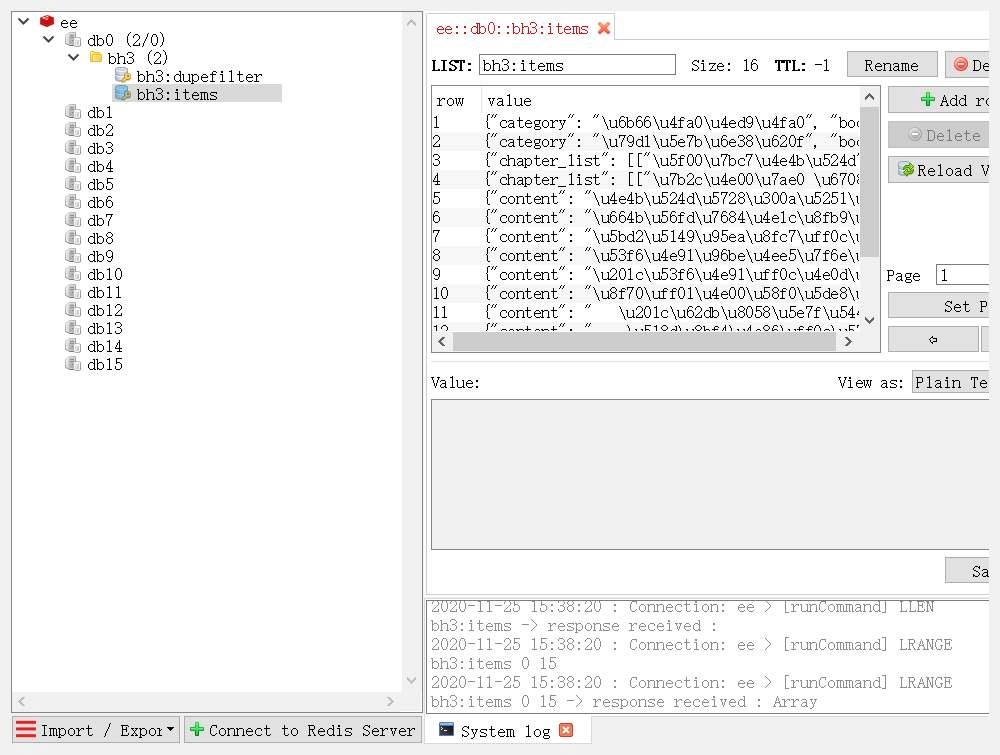Screen dimensions: 1000x755
Task: Collapse the db0 database node
Action: pyautogui.click(x=48, y=40)
